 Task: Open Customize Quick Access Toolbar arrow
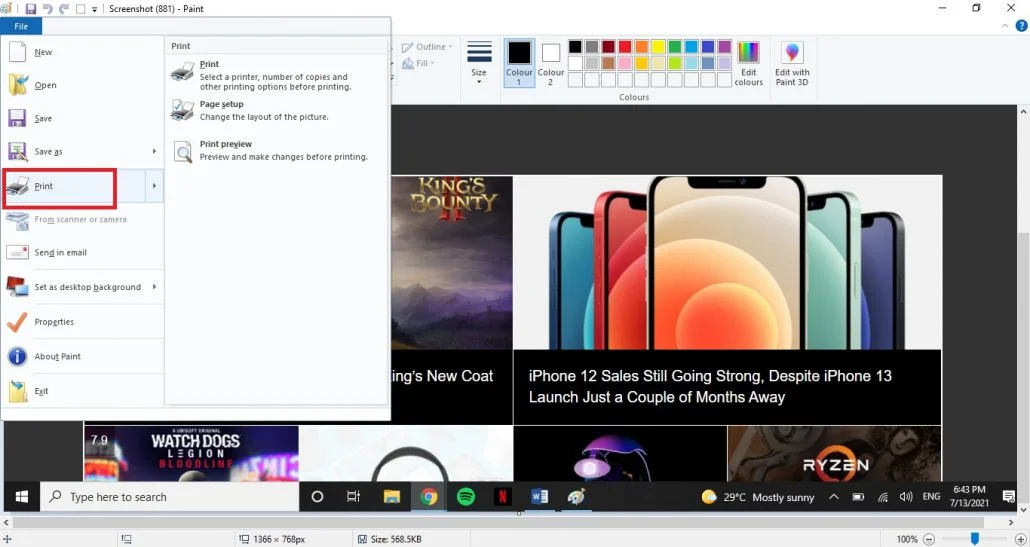(95, 9)
